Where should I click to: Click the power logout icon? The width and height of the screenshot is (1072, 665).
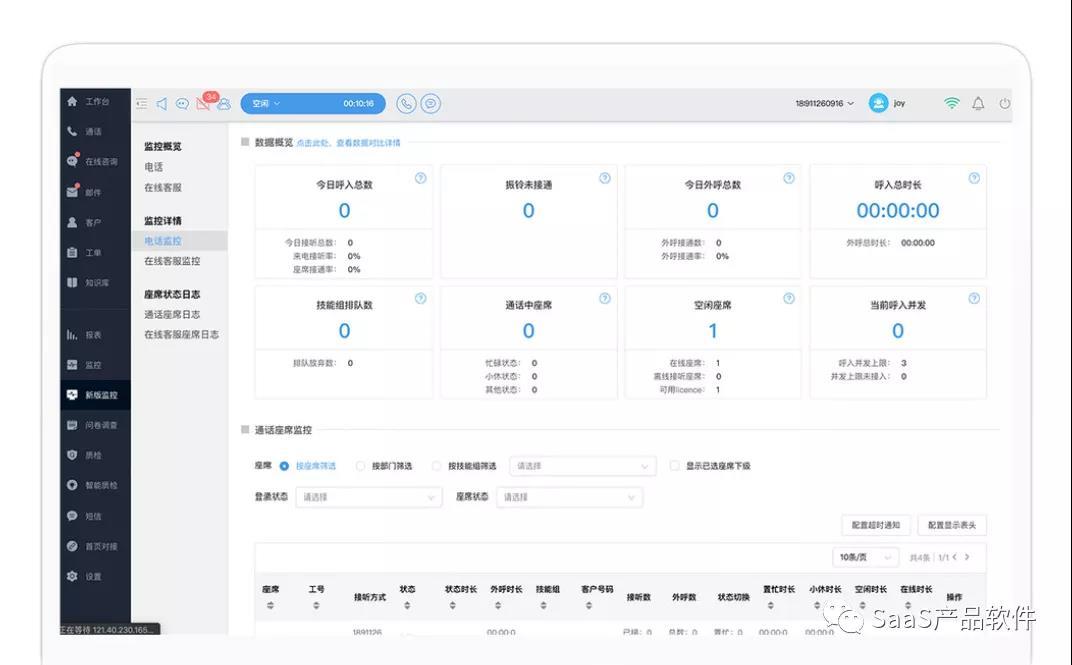pos(1004,104)
